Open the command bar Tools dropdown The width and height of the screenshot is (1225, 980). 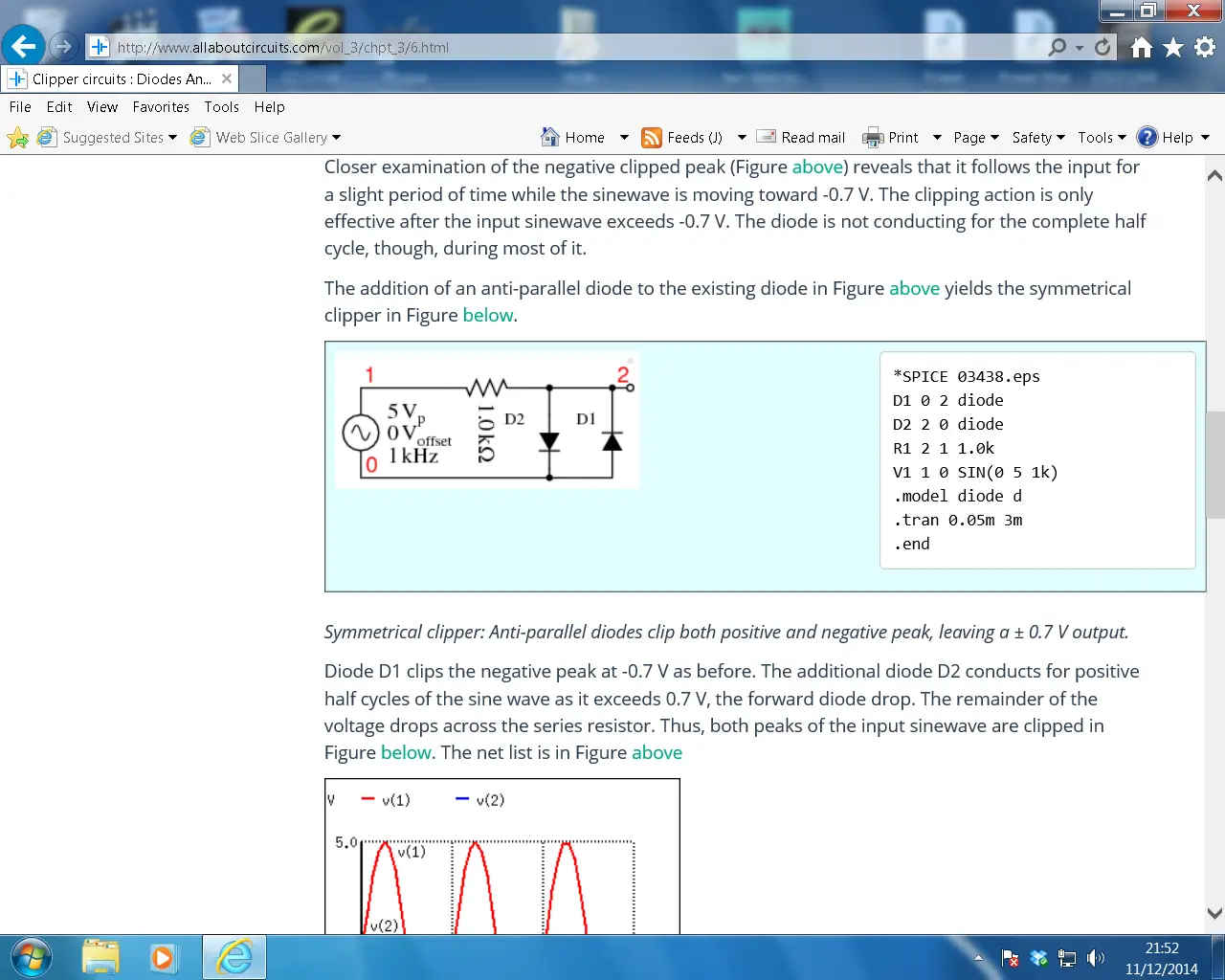[1102, 138]
